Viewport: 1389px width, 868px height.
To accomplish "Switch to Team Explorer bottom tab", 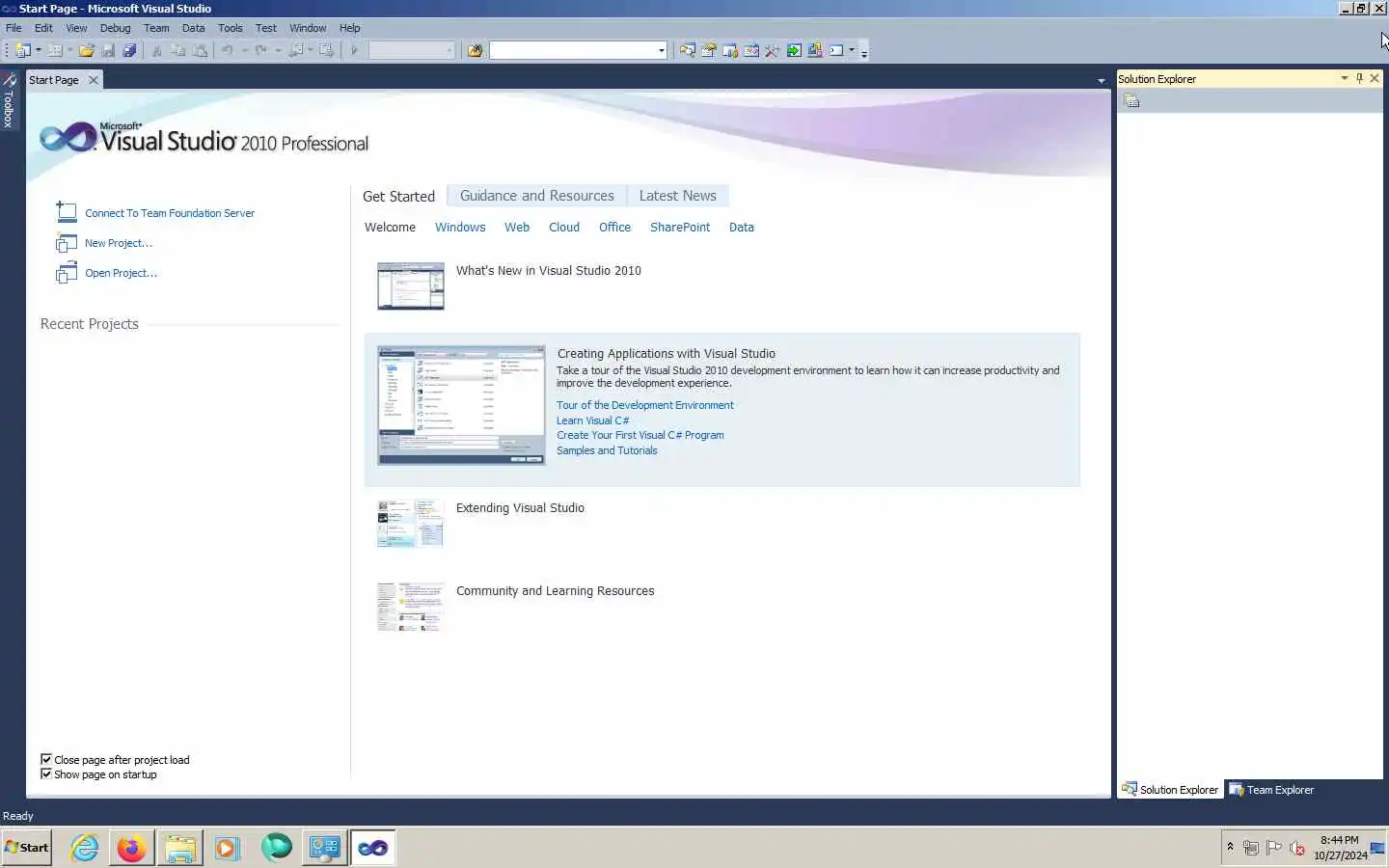I will point(1270,790).
